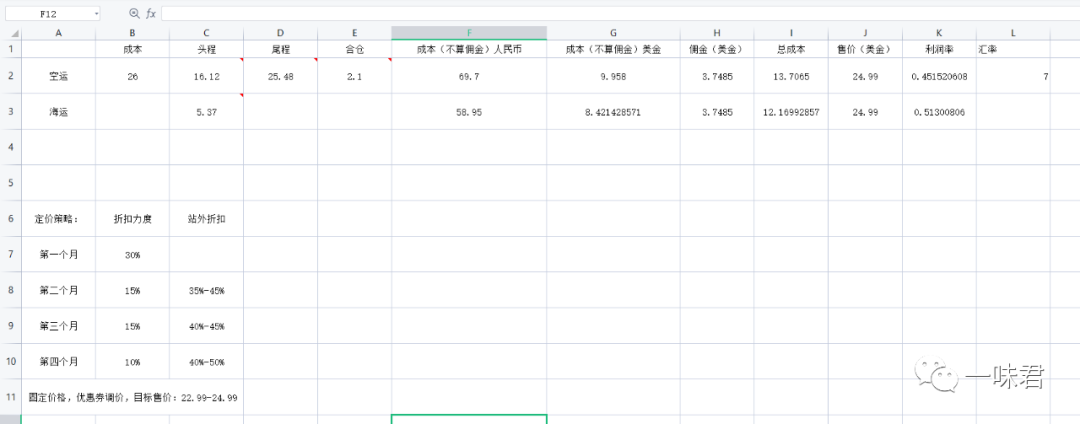Select column header L
1080x424 pixels.
coord(1013,33)
